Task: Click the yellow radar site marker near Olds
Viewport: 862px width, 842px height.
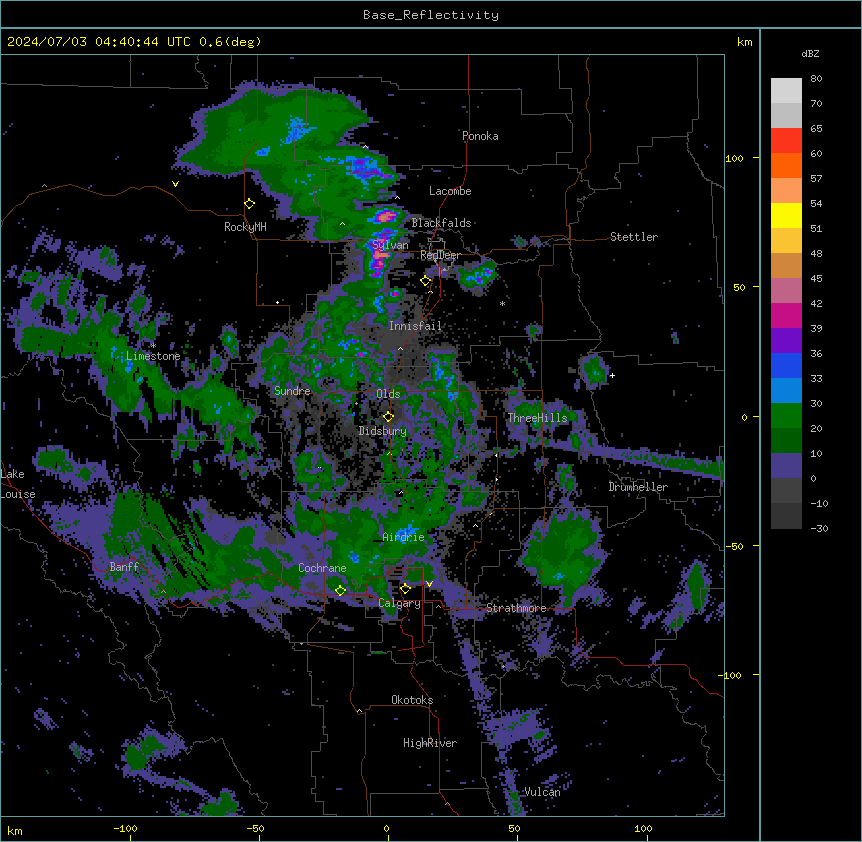Action: click(x=388, y=416)
